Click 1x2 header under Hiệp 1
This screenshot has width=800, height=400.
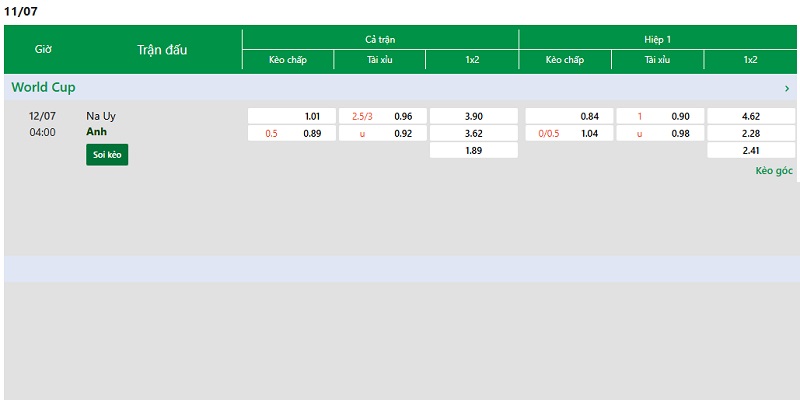[750, 60]
